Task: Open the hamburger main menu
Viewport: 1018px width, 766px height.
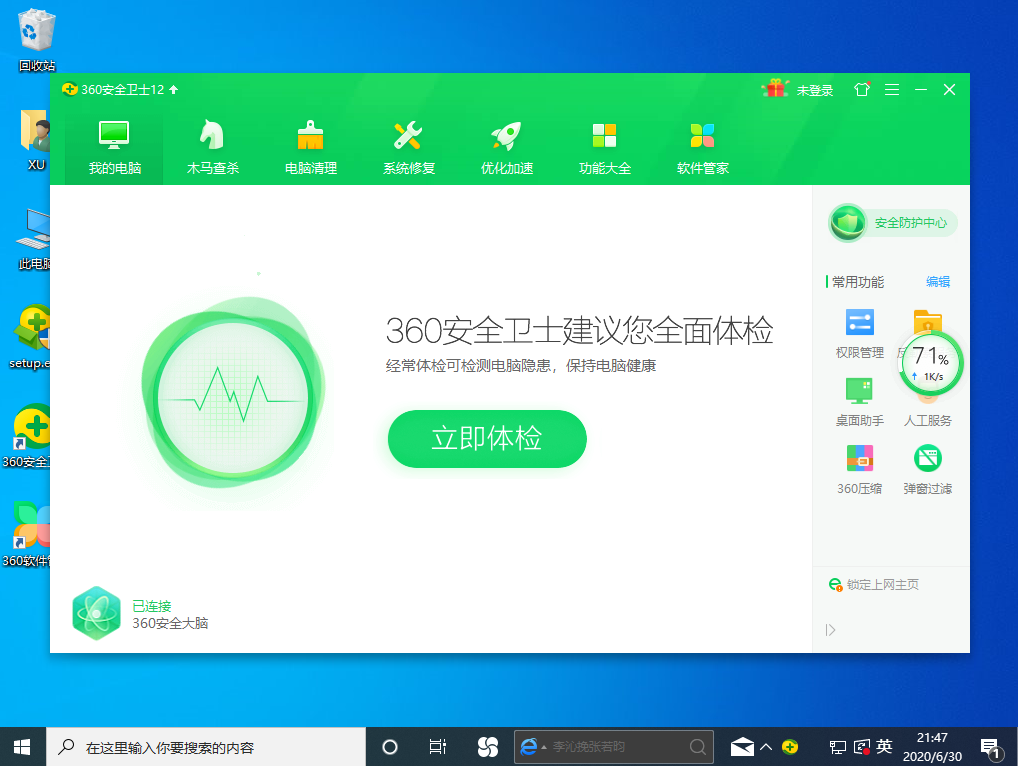Action: [x=892, y=89]
